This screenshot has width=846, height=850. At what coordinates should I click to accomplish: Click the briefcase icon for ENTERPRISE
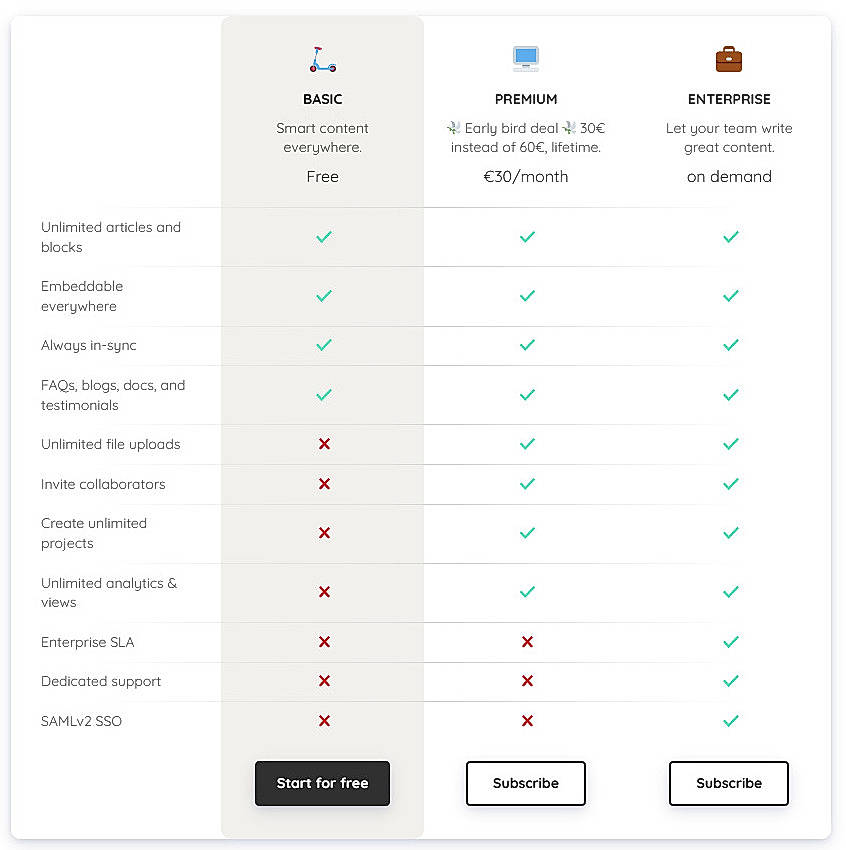(729, 59)
